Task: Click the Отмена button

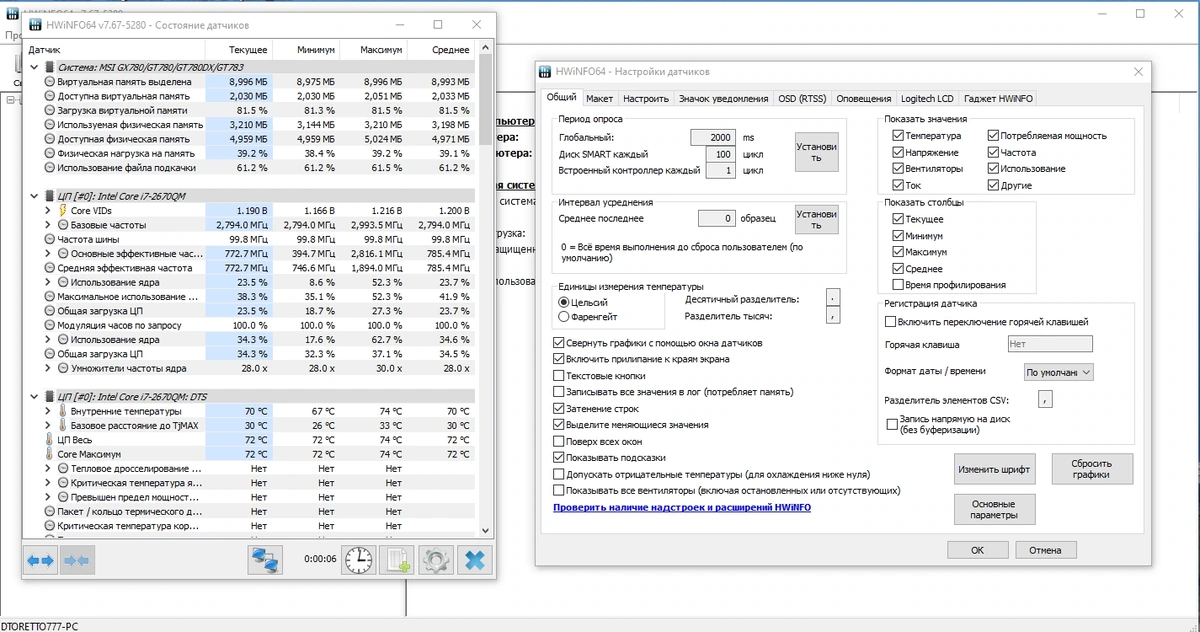Action: 1045,550
